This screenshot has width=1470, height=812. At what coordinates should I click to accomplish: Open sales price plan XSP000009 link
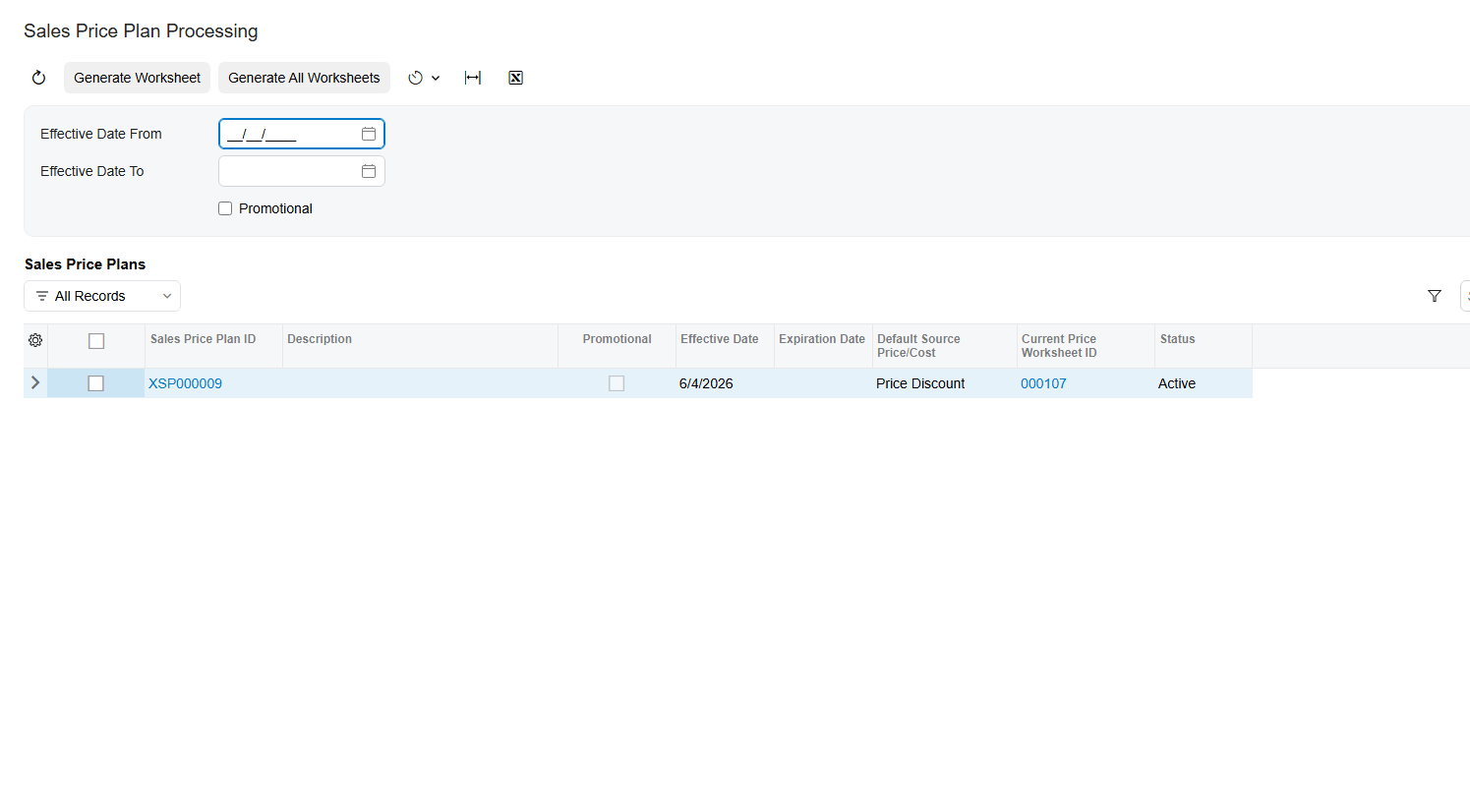[x=185, y=383]
